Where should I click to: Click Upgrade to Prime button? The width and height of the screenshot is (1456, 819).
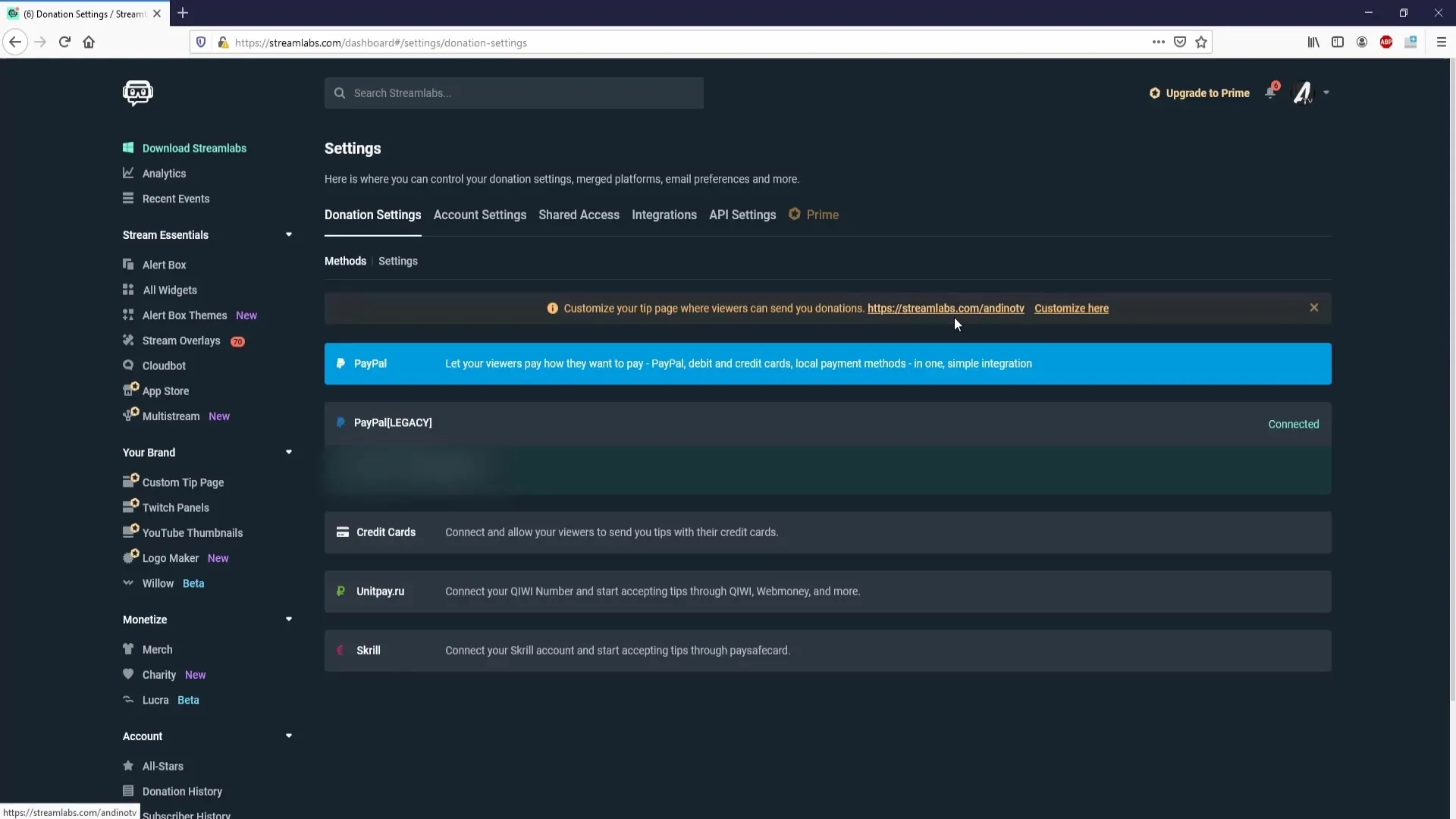point(1199,93)
